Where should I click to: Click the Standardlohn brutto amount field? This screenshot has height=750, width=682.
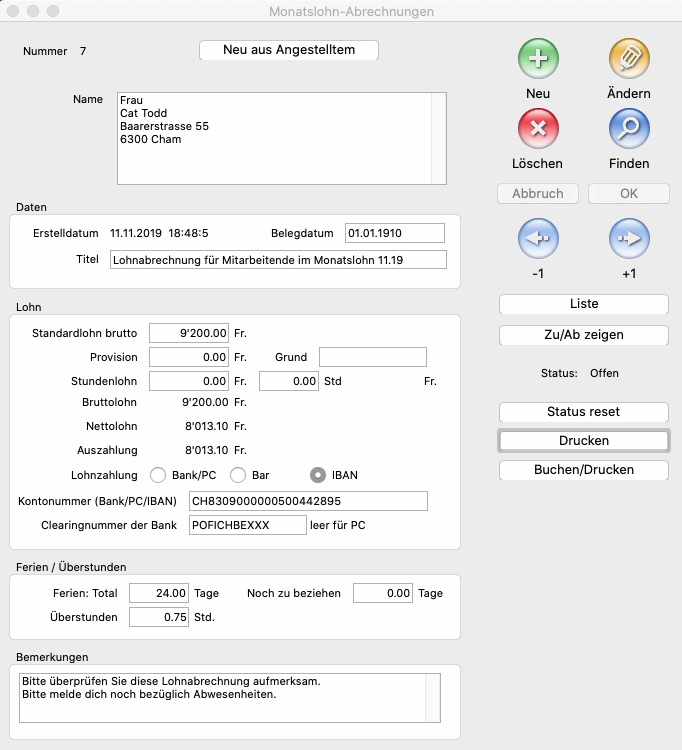click(190, 332)
